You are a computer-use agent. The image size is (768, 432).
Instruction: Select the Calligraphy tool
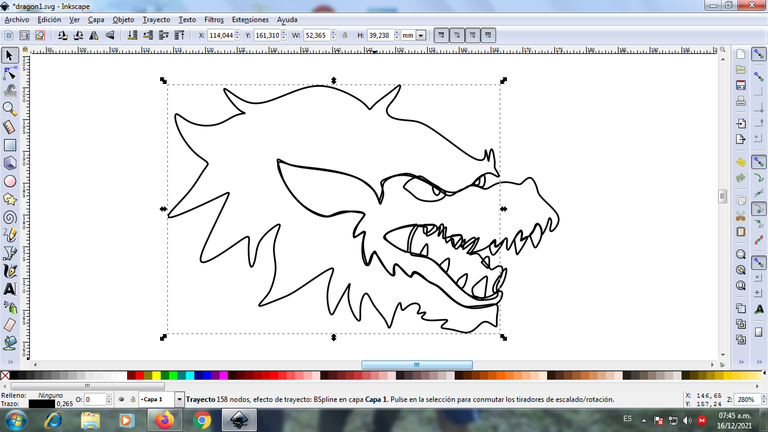[10, 271]
